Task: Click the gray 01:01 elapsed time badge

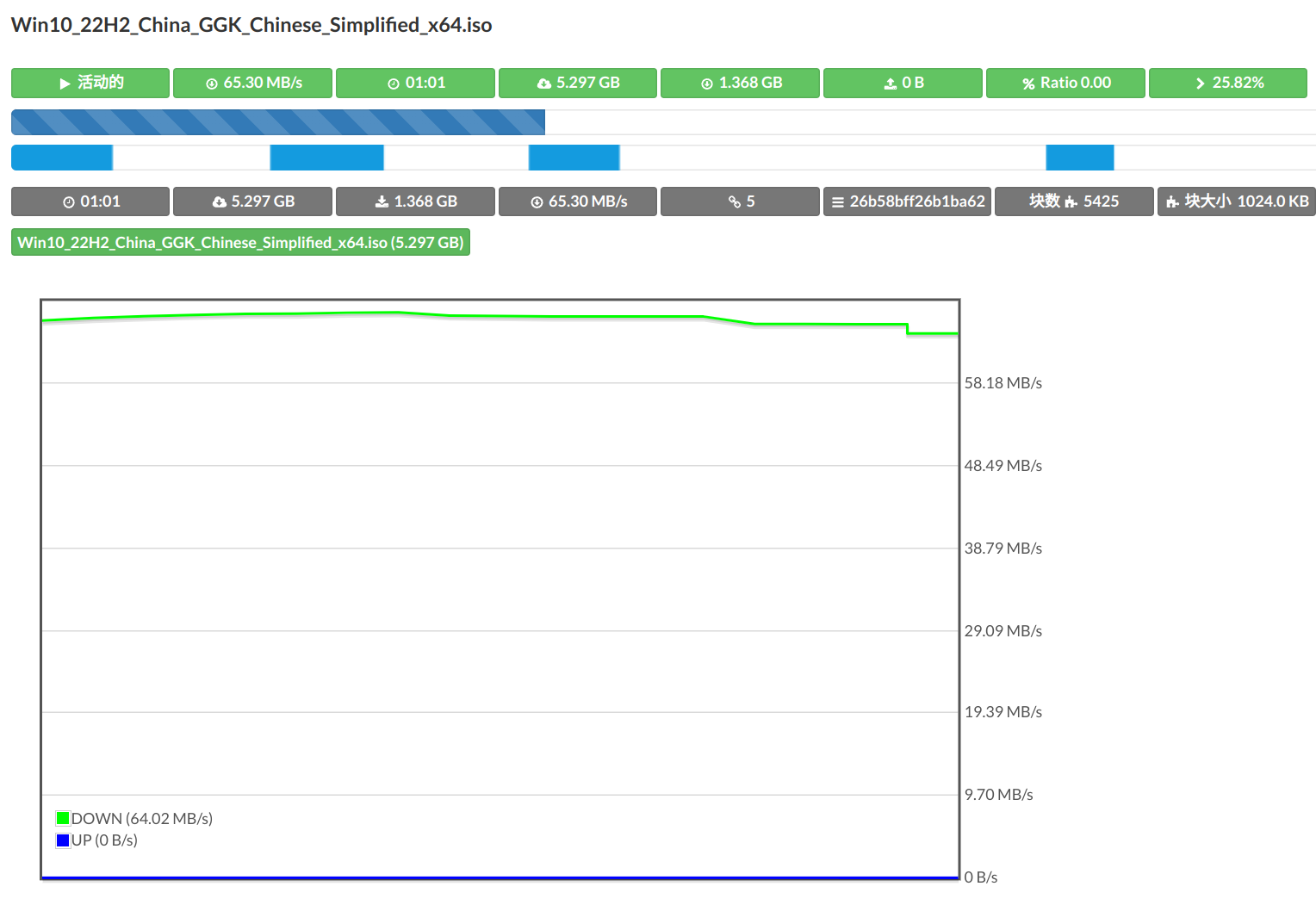Action: point(90,201)
